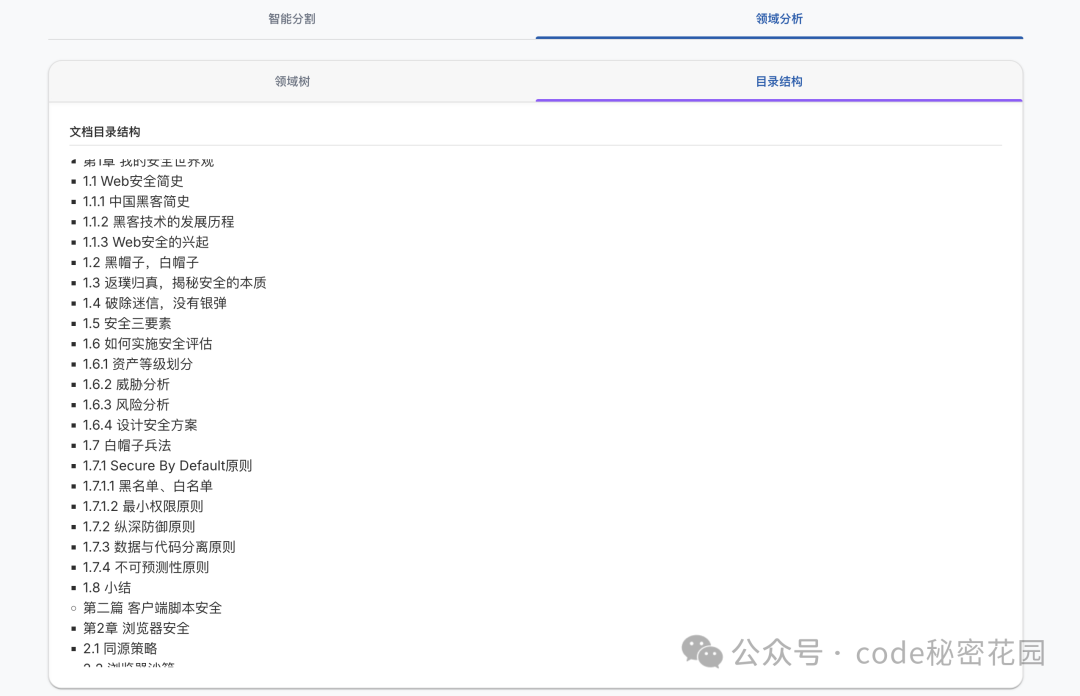Select the 目录结构 sub-tab
The image size is (1080, 696).
[779, 81]
